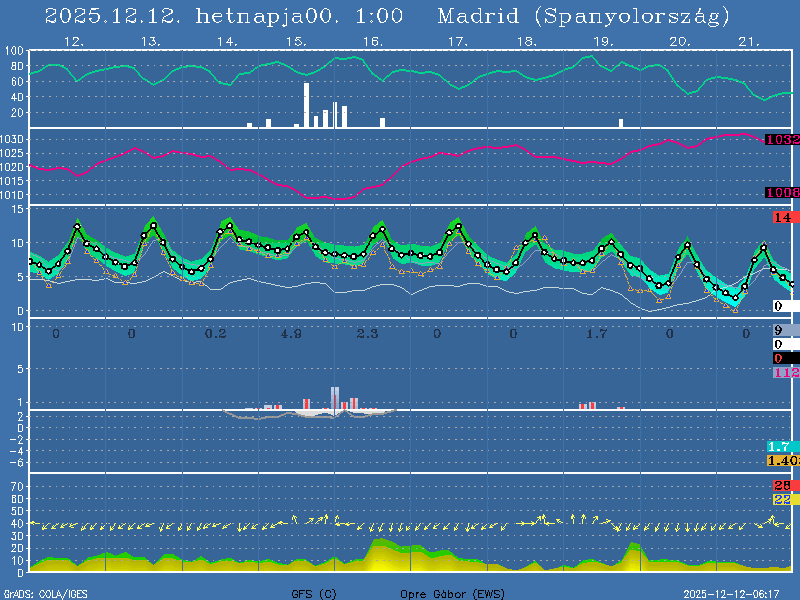Click the GrADS: COLA/IGES footer label
This screenshot has width=800, height=600.
pyautogui.click(x=44, y=593)
